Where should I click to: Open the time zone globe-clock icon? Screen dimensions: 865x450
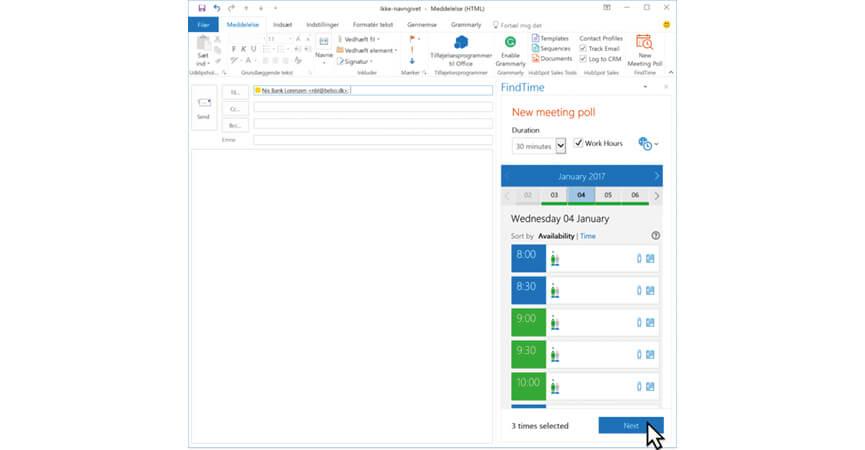(645, 144)
